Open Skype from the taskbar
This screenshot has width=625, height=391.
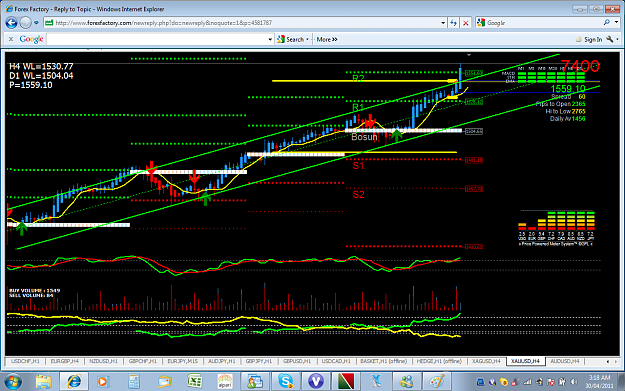[x=285, y=382]
